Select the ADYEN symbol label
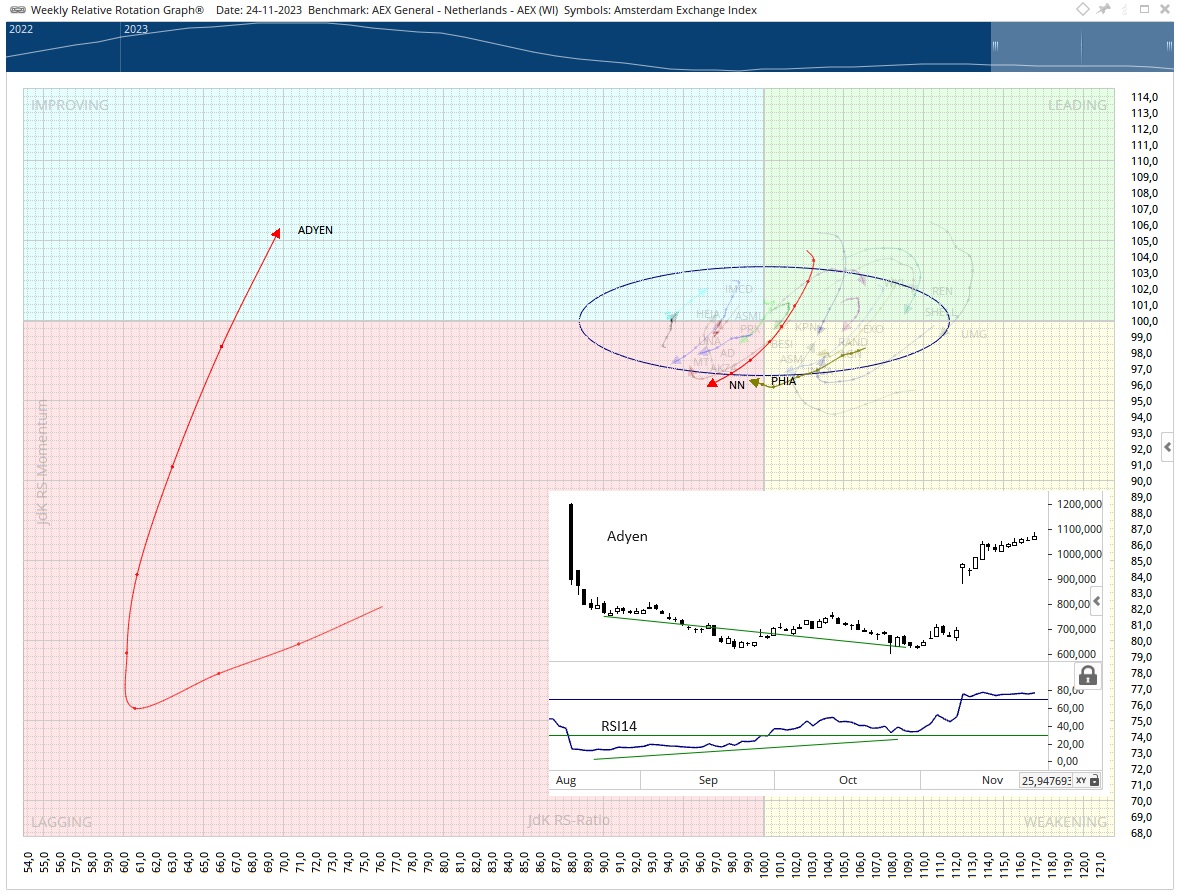The width and height of the screenshot is (1177, 895). (315, 230)
